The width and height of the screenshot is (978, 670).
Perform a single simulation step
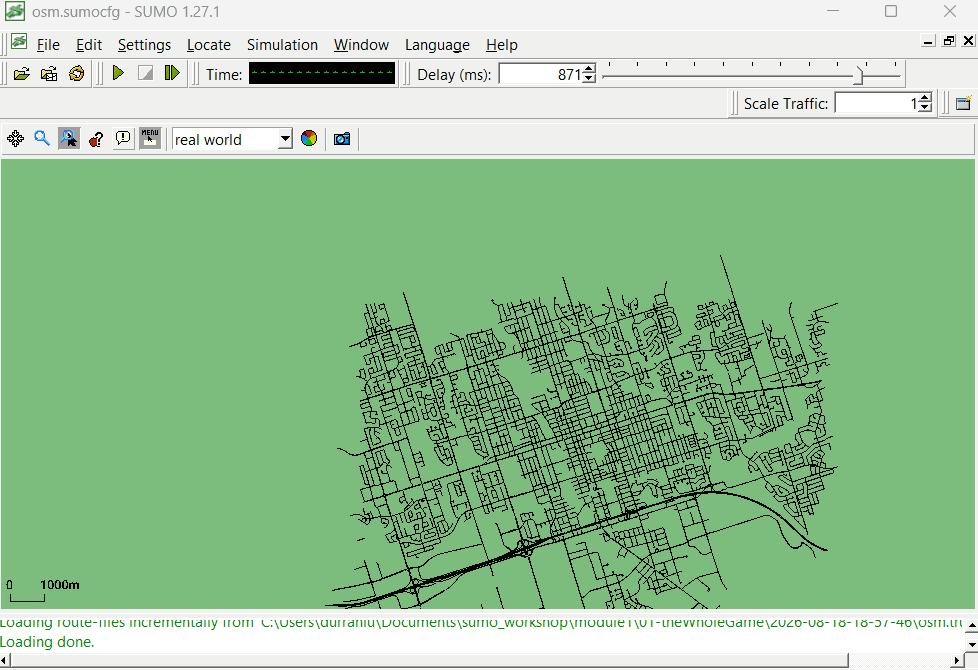[172, 73]
